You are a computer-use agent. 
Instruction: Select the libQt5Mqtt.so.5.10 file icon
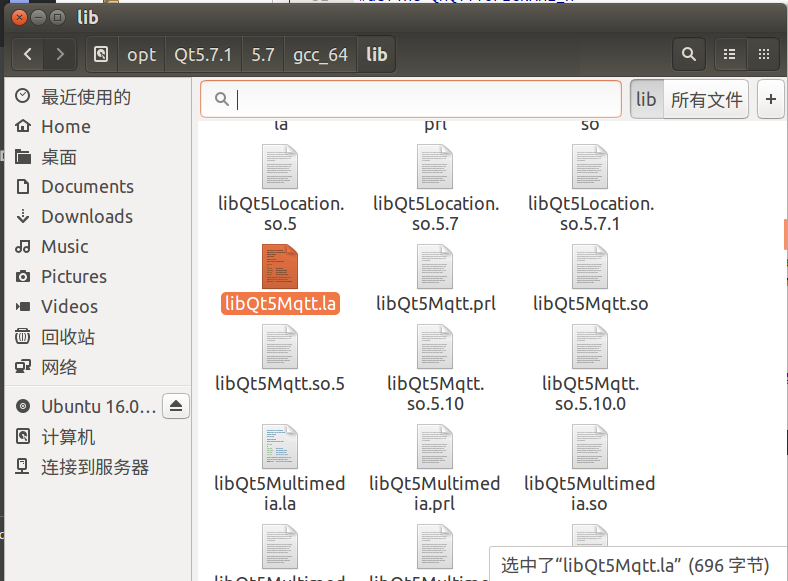click(435, 347)
